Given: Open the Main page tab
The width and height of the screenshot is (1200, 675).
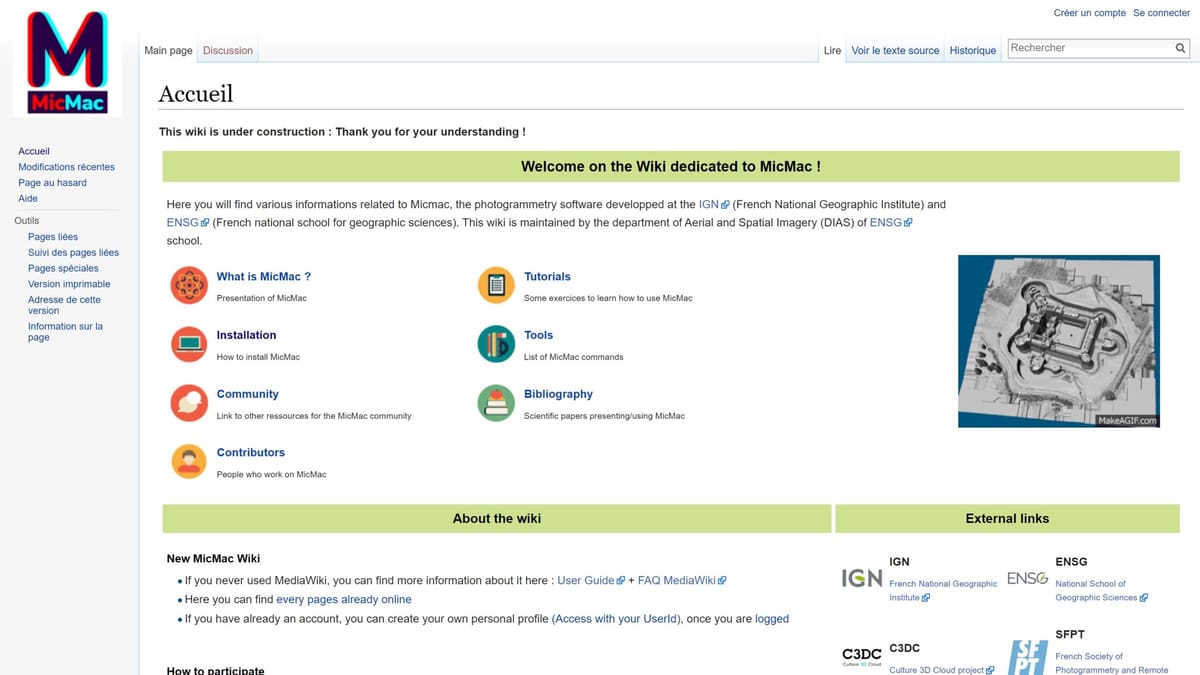Looking at the screenshot, I should coord(168,50).
